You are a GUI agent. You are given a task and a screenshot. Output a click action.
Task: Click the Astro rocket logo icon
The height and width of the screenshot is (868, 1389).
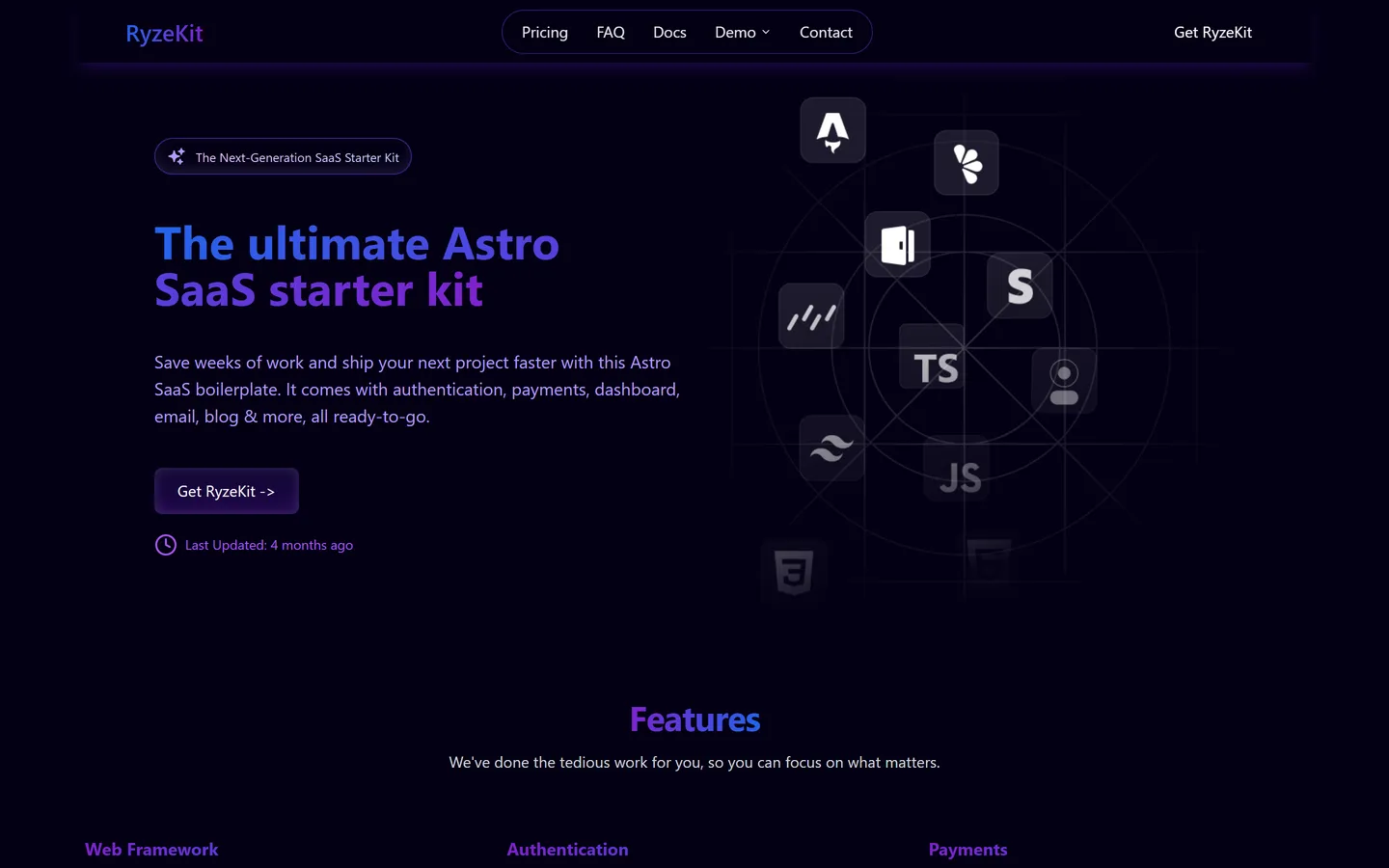click(x=833, y=130)
